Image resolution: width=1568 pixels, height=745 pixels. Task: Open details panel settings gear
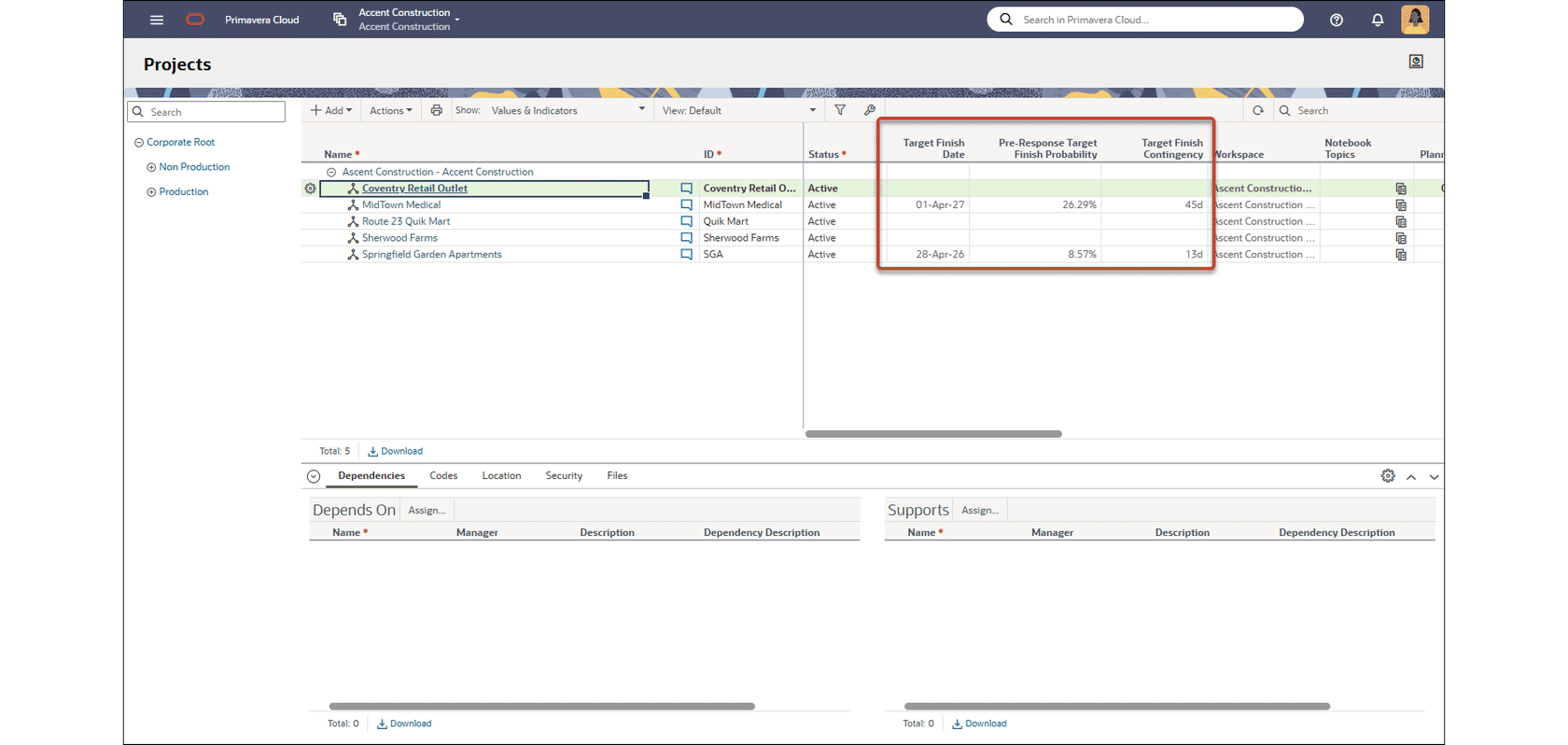[1387, 476]
